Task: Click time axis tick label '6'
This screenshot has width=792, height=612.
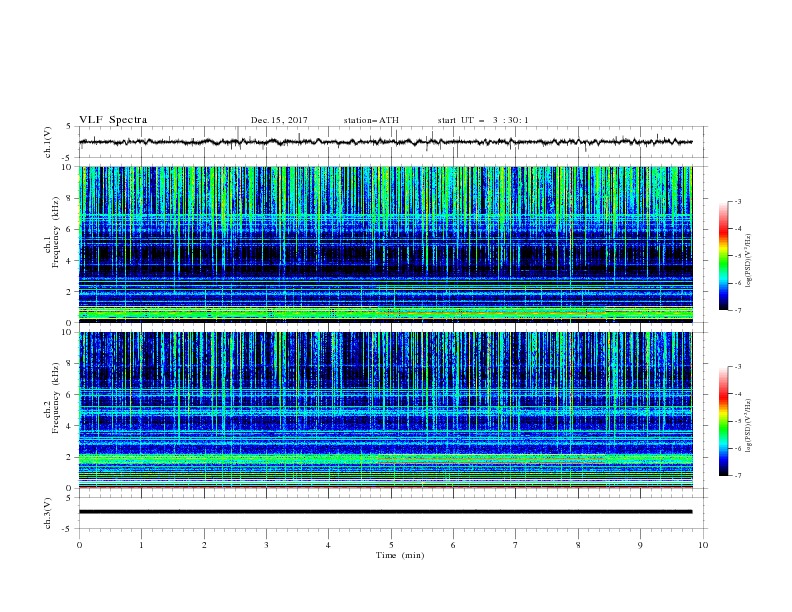Action: pyautogui.click(x=453, y=545)
